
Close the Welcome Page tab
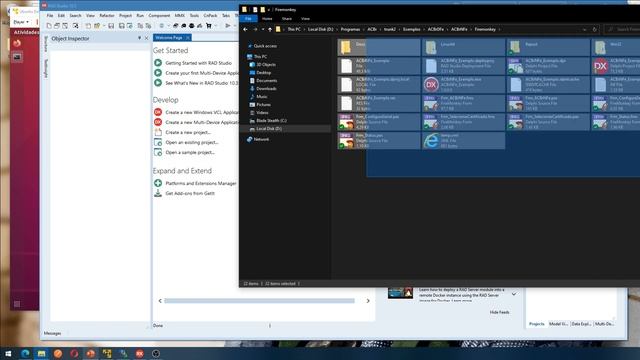tap(188, 38)
